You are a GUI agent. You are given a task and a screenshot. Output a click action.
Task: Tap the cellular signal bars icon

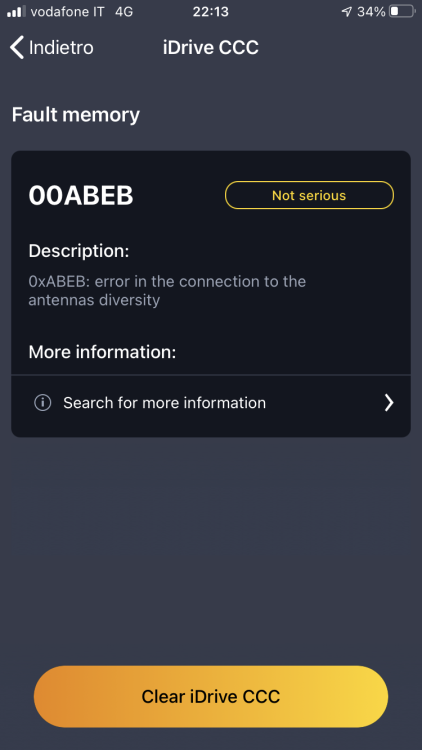[16, 11]
